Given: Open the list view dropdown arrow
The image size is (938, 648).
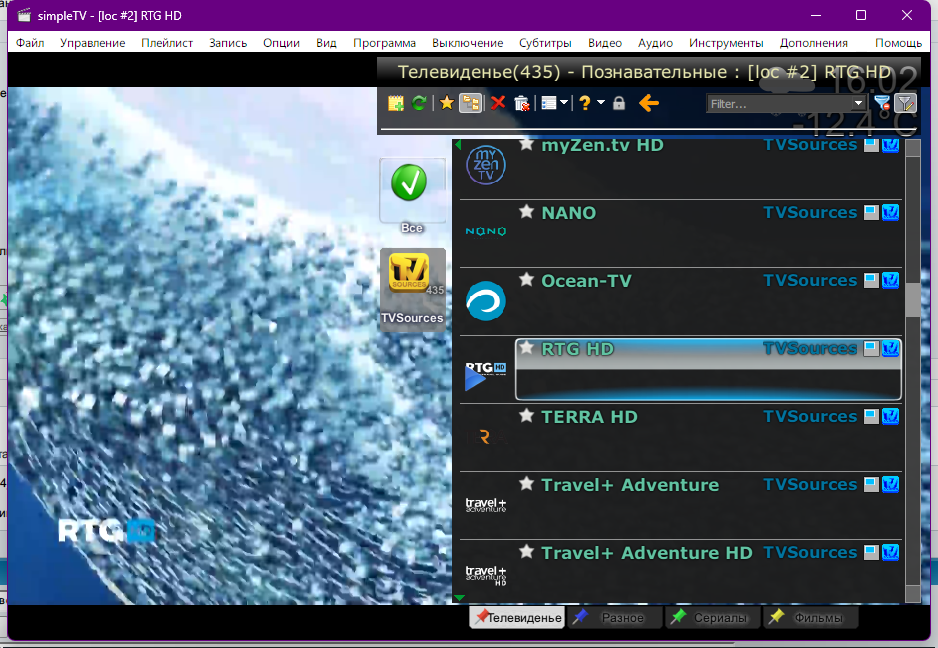Looking at the screenshot, I should tap(564, 102).
